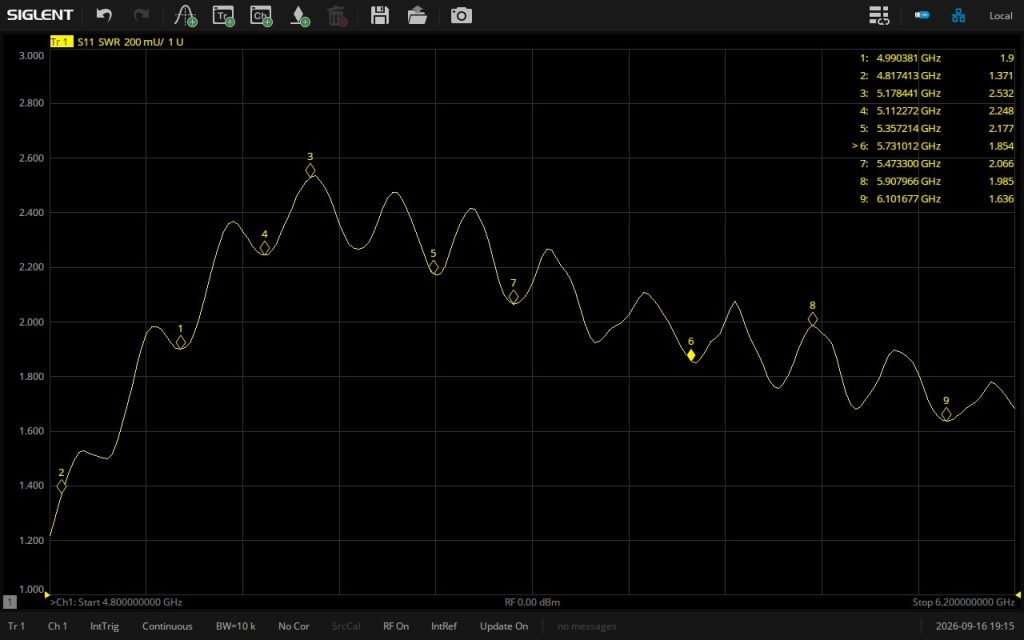Click the undo arrow in the toolbar
This screenshot has width=1024, height=640.
pyautogui.click(x=104, y=15)
